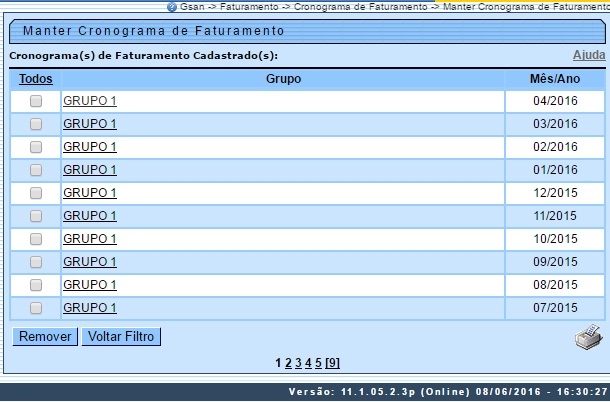Click the Manter Cronograma de Faturamento title
The image size is (610, 402).
coord(154,31)
